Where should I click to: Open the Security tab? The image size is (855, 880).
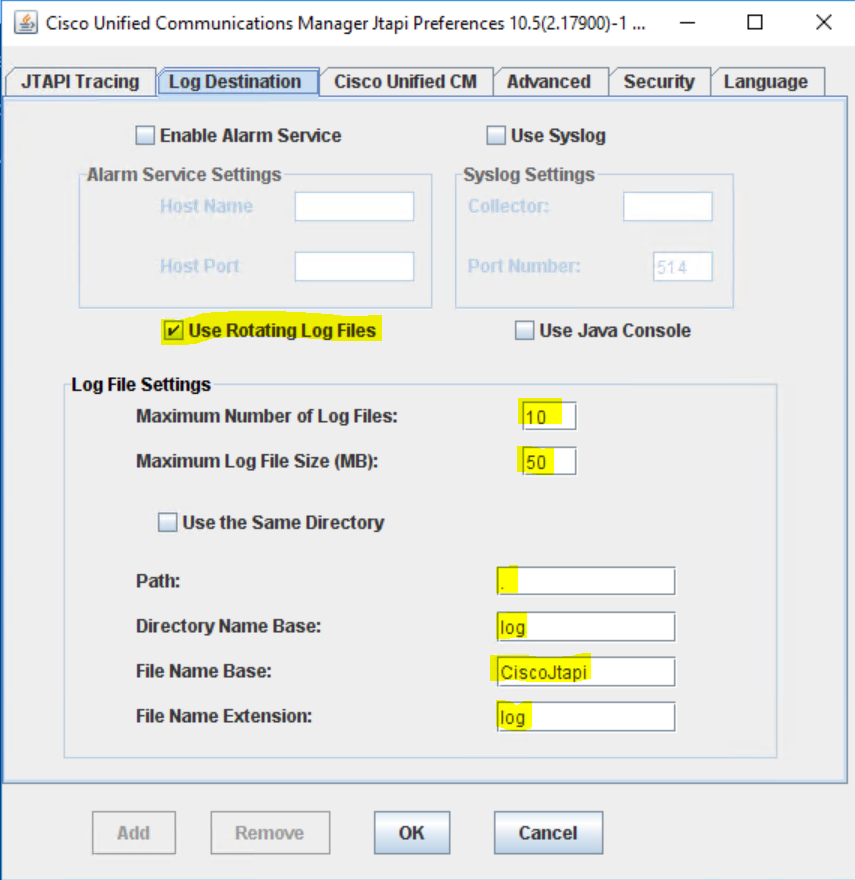659,82
